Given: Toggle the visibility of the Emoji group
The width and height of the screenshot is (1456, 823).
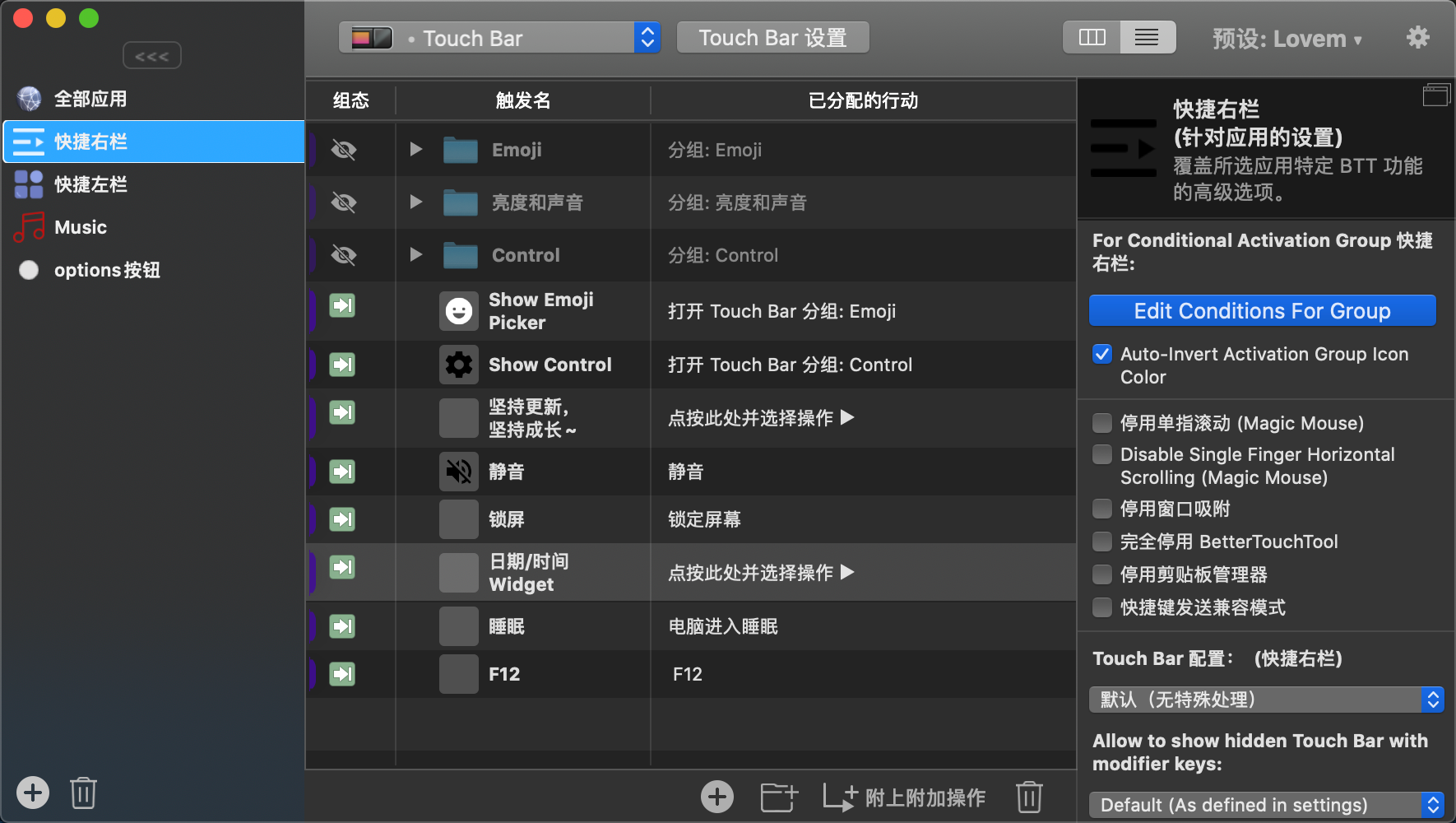Looking at the screenshot, I should tap(344, 150).
